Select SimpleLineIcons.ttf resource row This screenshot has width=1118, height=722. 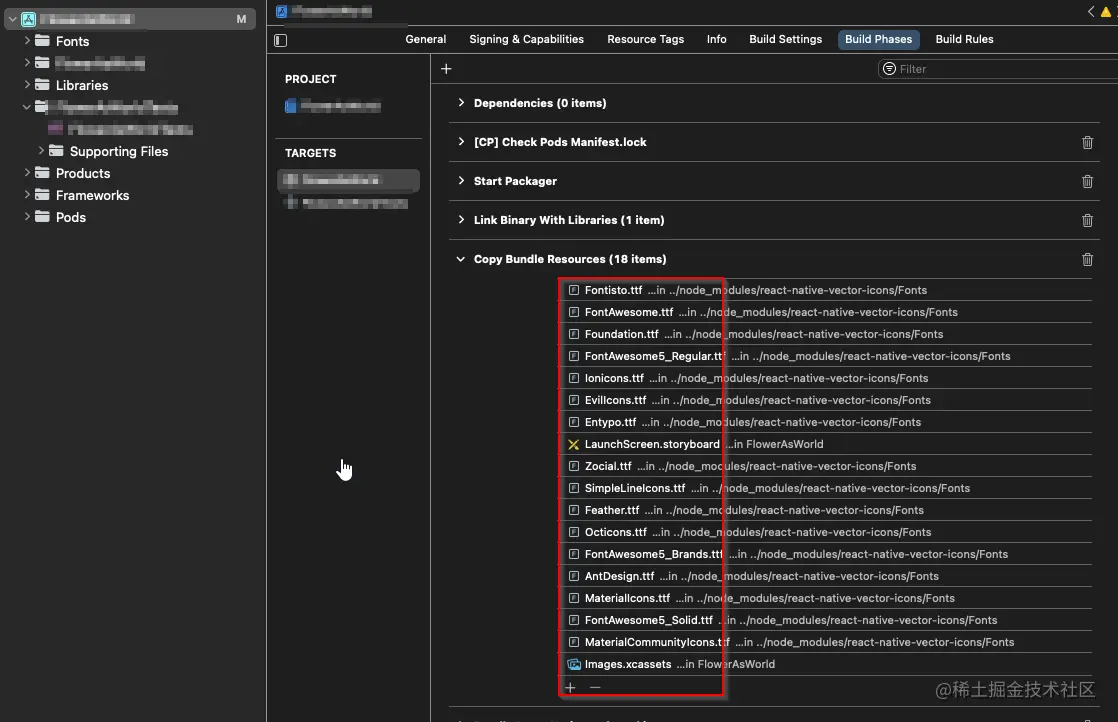pyautogui.click(x=827, y=488)
